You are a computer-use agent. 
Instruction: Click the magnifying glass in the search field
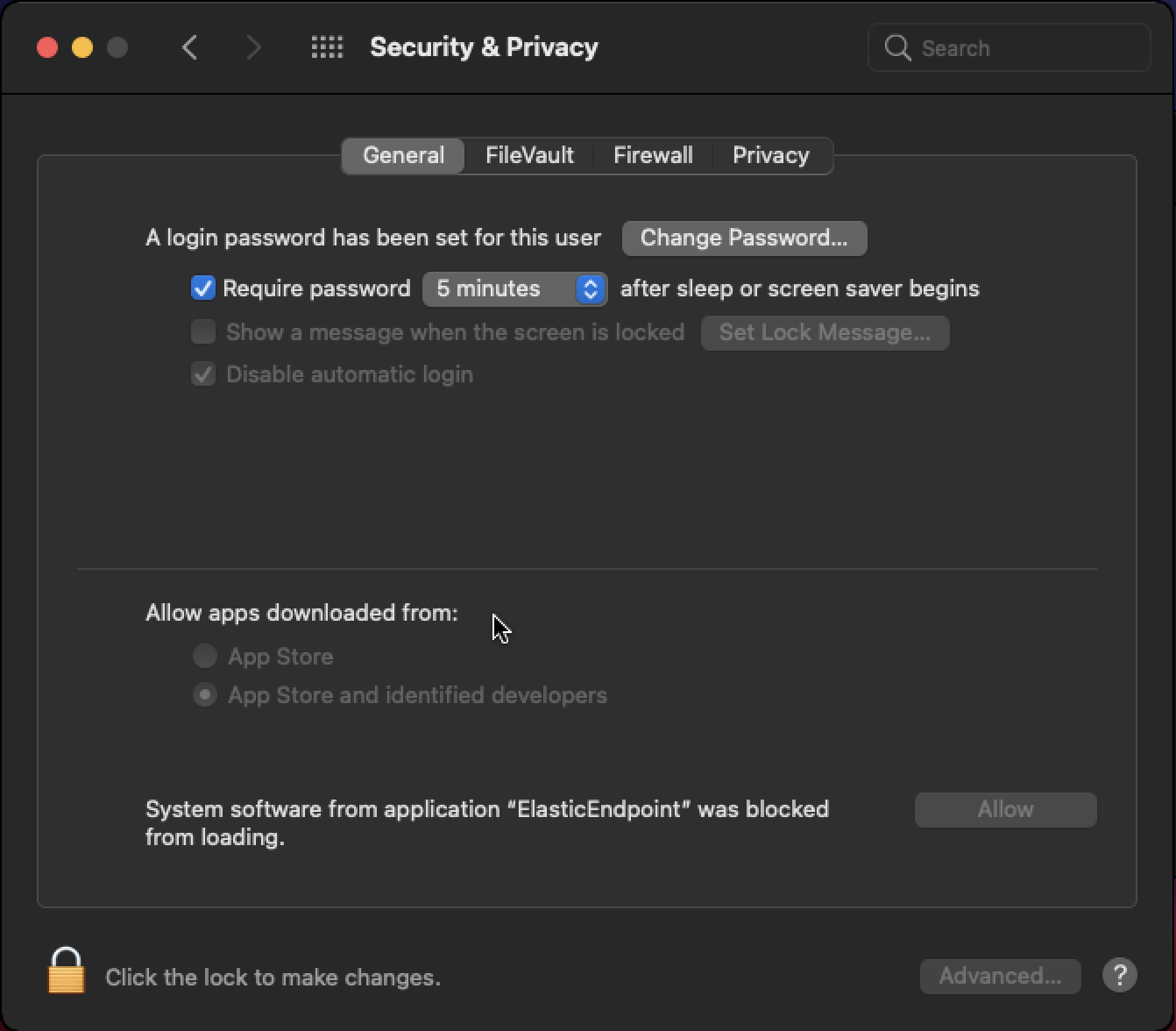click(897, 48)
